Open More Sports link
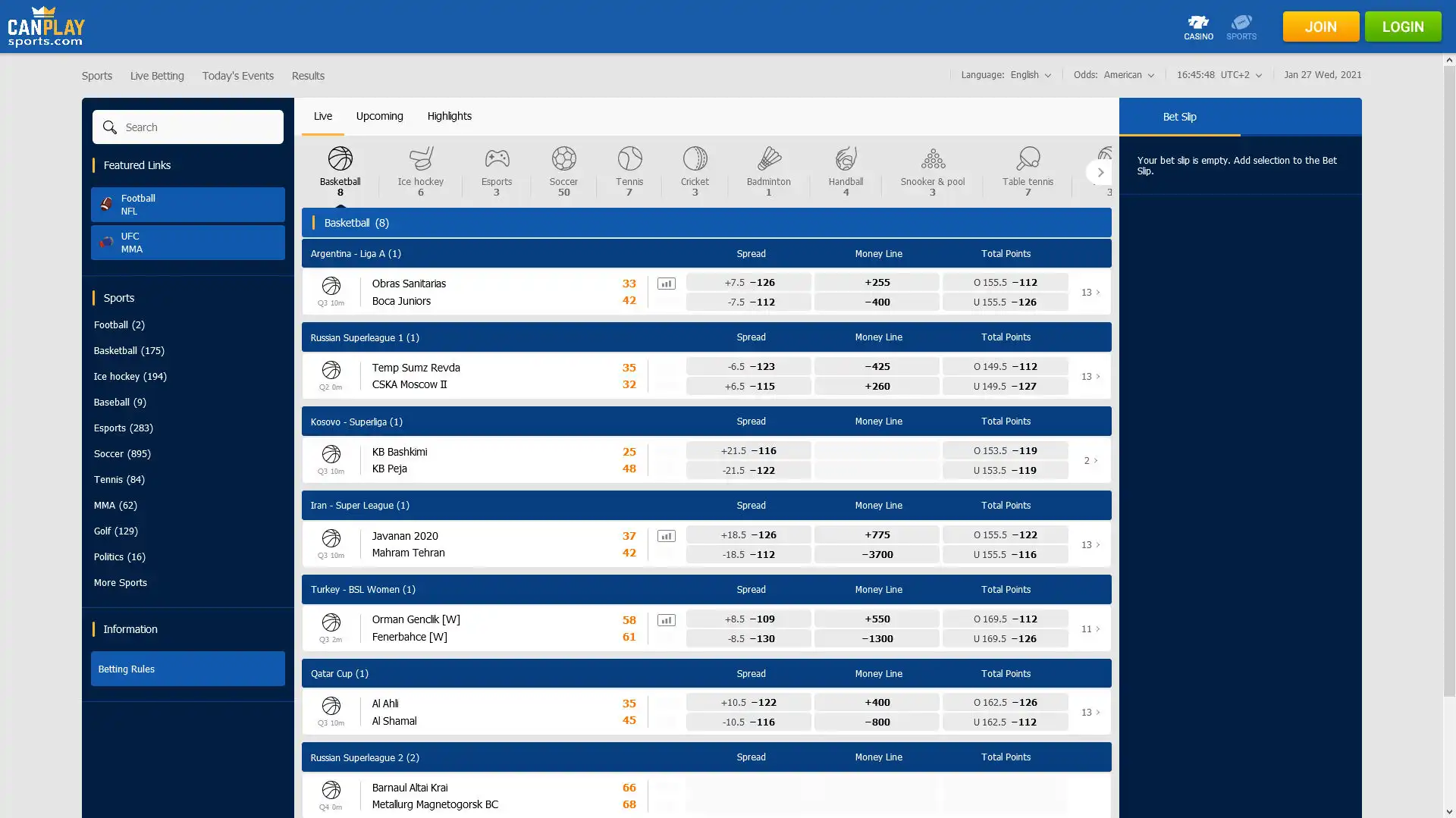 120,582
